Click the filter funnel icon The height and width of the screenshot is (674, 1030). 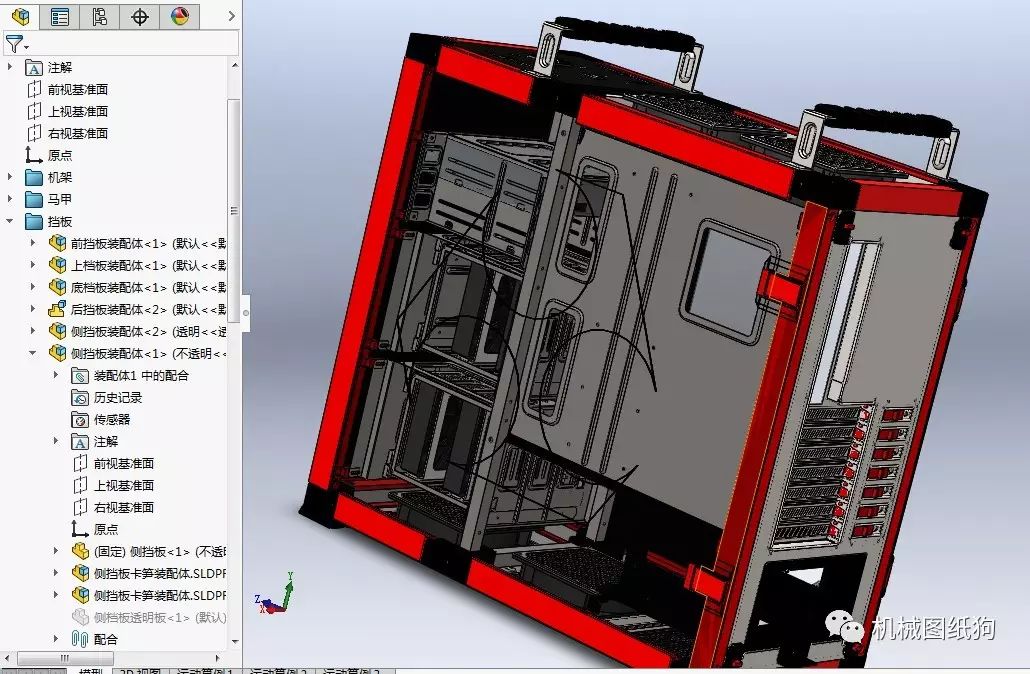click(14, 44)
